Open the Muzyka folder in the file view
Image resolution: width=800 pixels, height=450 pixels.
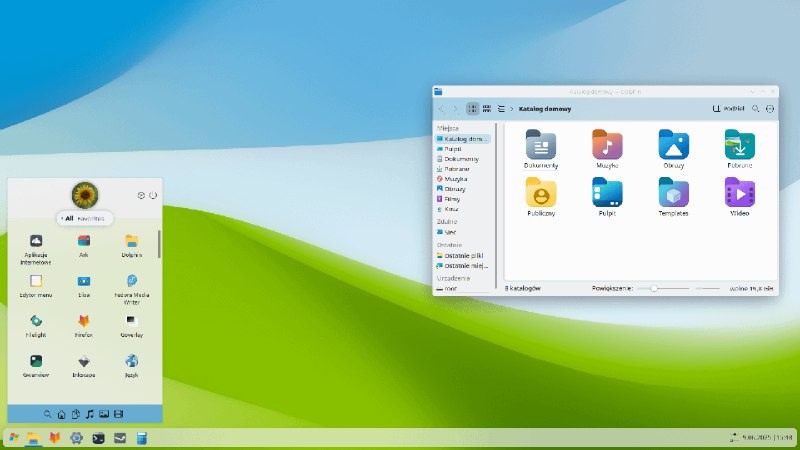607,148
